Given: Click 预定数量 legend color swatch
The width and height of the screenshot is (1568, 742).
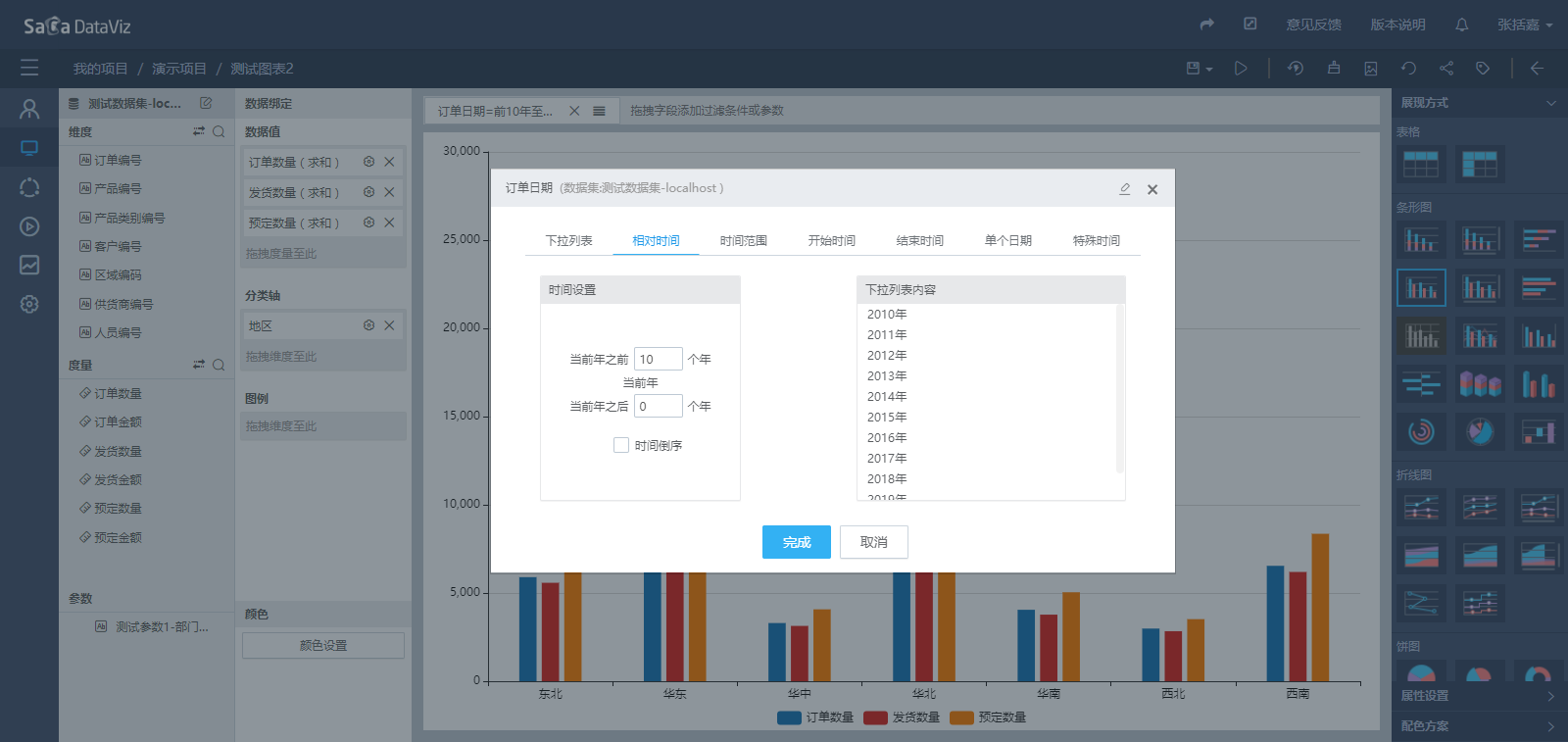Looking at the screenshot, I should [x=961, y=717].
